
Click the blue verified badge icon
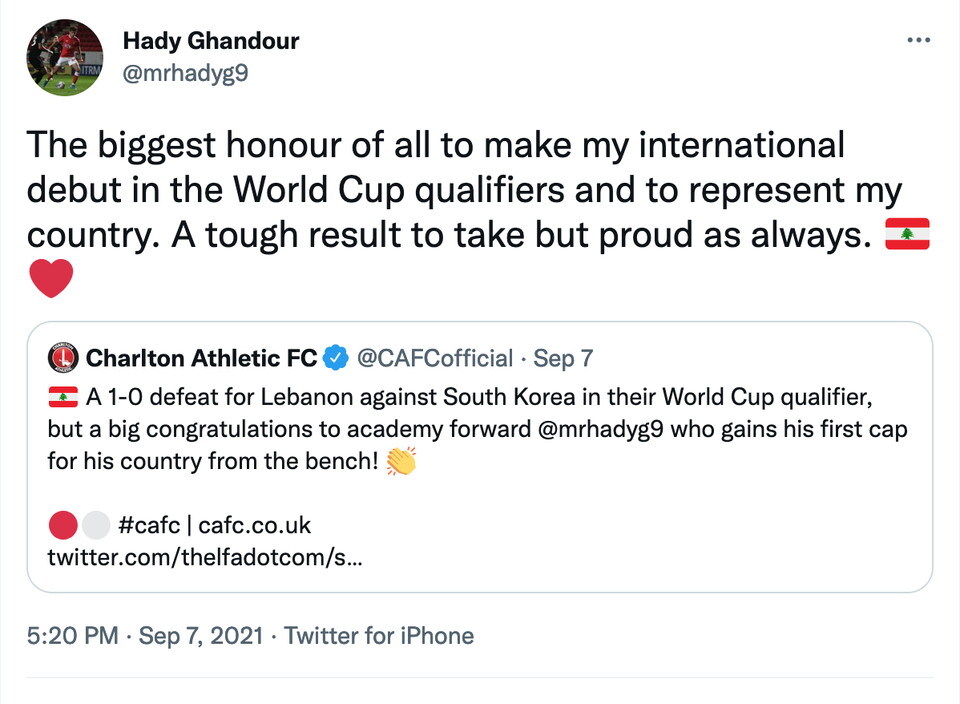point(337,357)
